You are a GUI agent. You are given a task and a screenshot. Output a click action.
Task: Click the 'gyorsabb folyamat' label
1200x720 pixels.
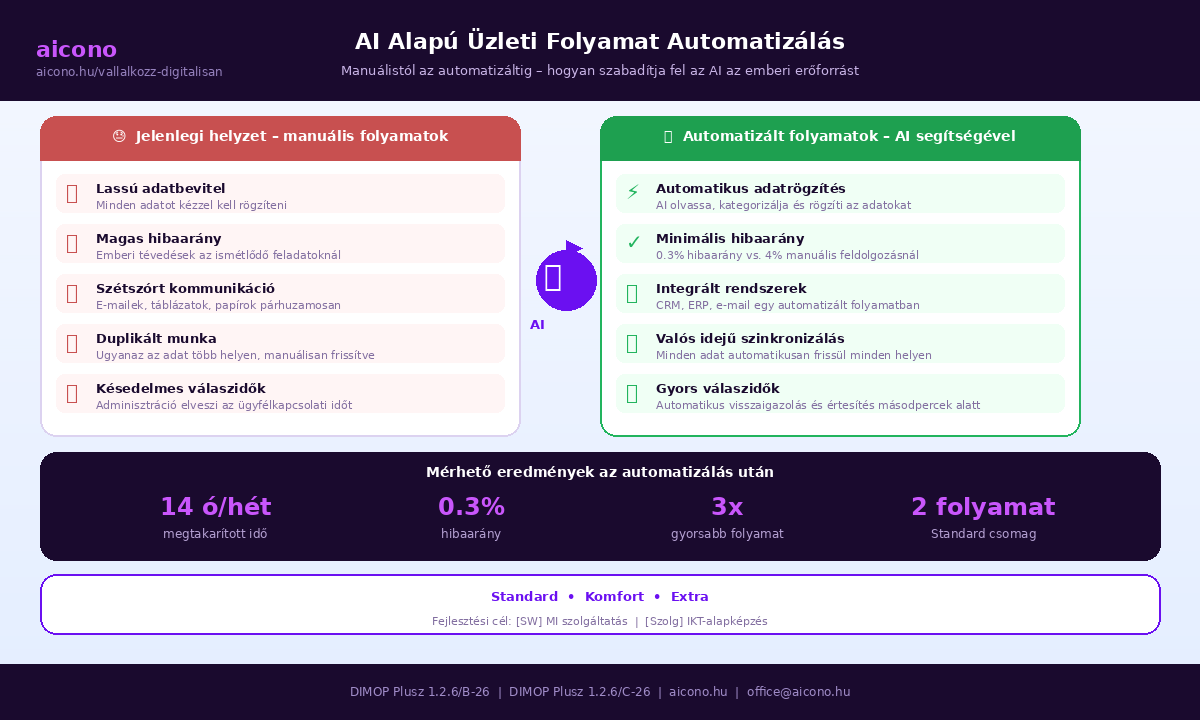point(727,534)
